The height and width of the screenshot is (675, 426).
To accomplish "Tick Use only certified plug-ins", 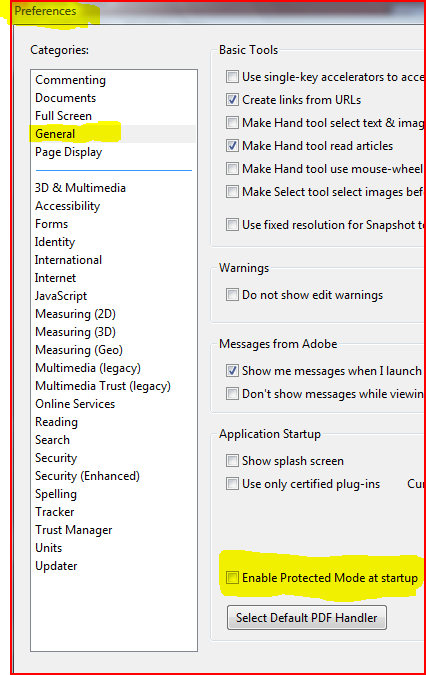I will click(232, 484).
